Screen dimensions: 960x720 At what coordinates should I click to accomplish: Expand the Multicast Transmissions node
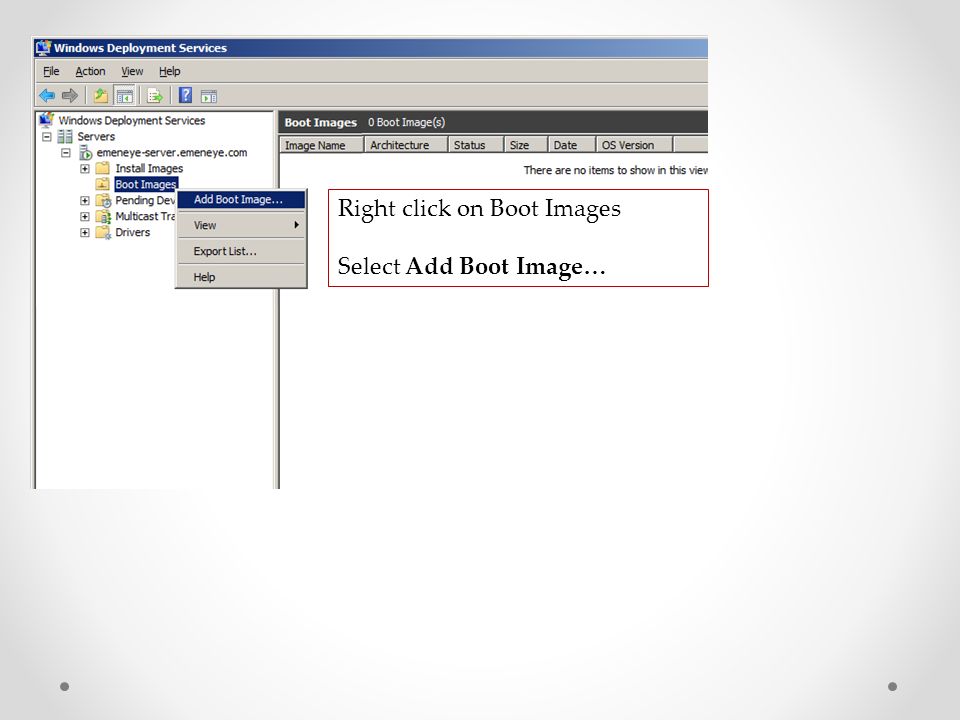[84, 216]
